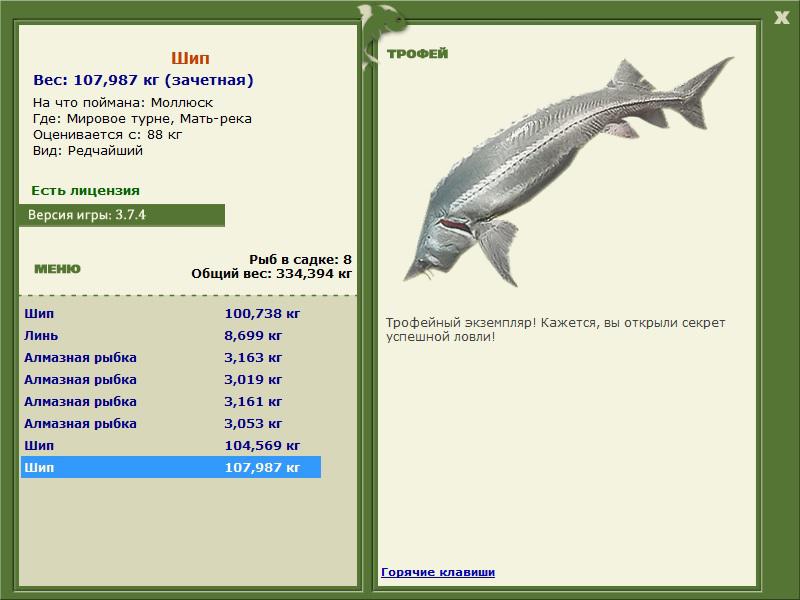Select the Линь 8,699 кг row
This screenshot has height=600, width=800.
coord(171,335)
